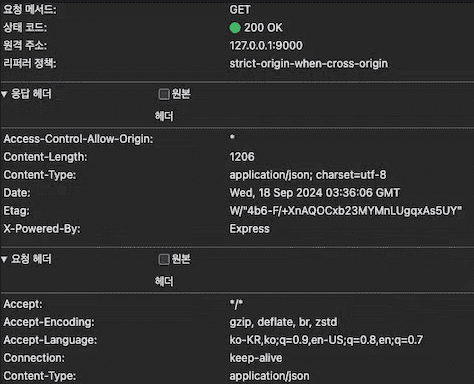Collapse the 요청 헤더 section triangle
Screen dimensions: 474x384
4,259
